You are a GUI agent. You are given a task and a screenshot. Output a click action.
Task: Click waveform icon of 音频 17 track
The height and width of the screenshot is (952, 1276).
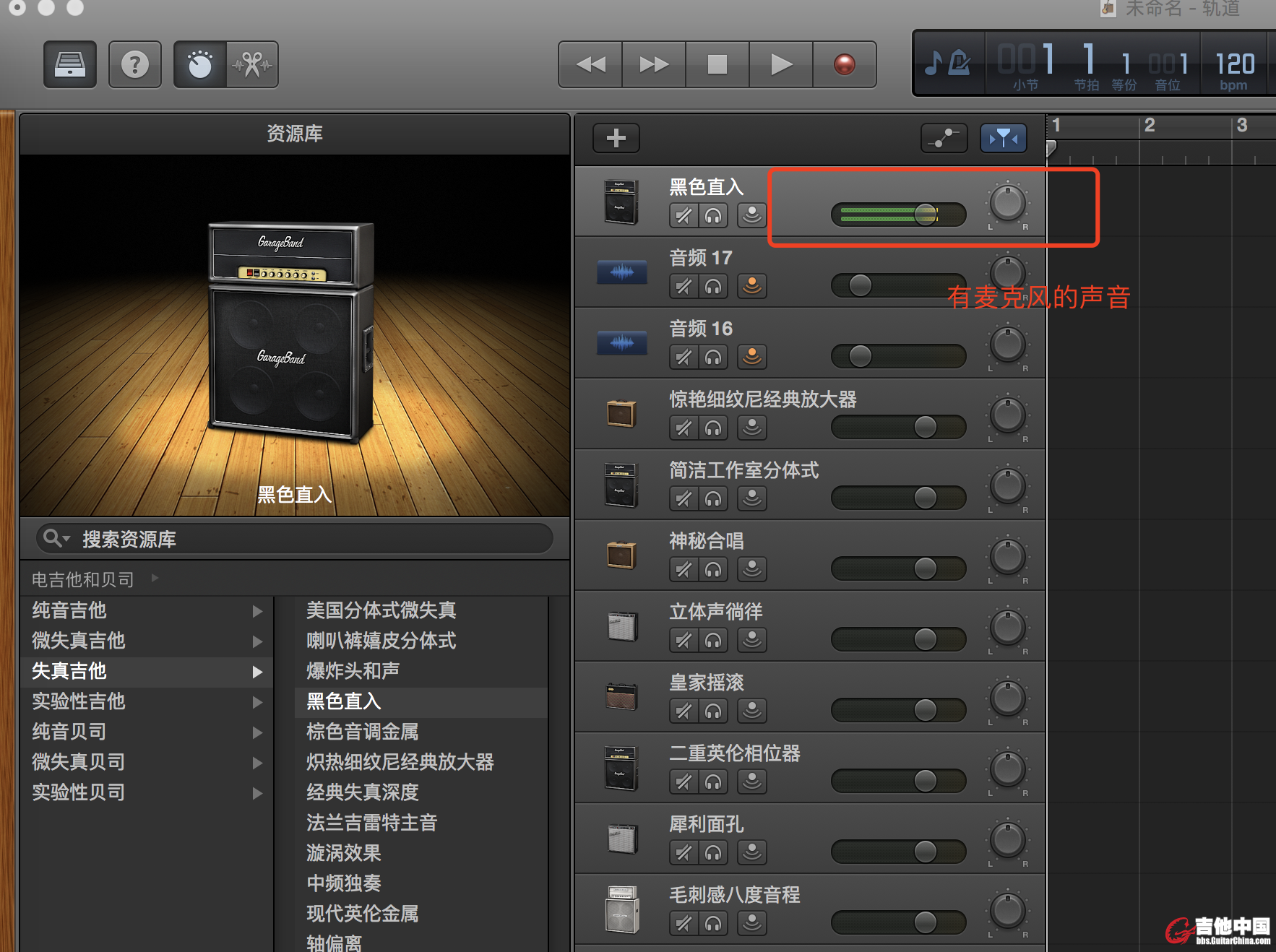621,272
